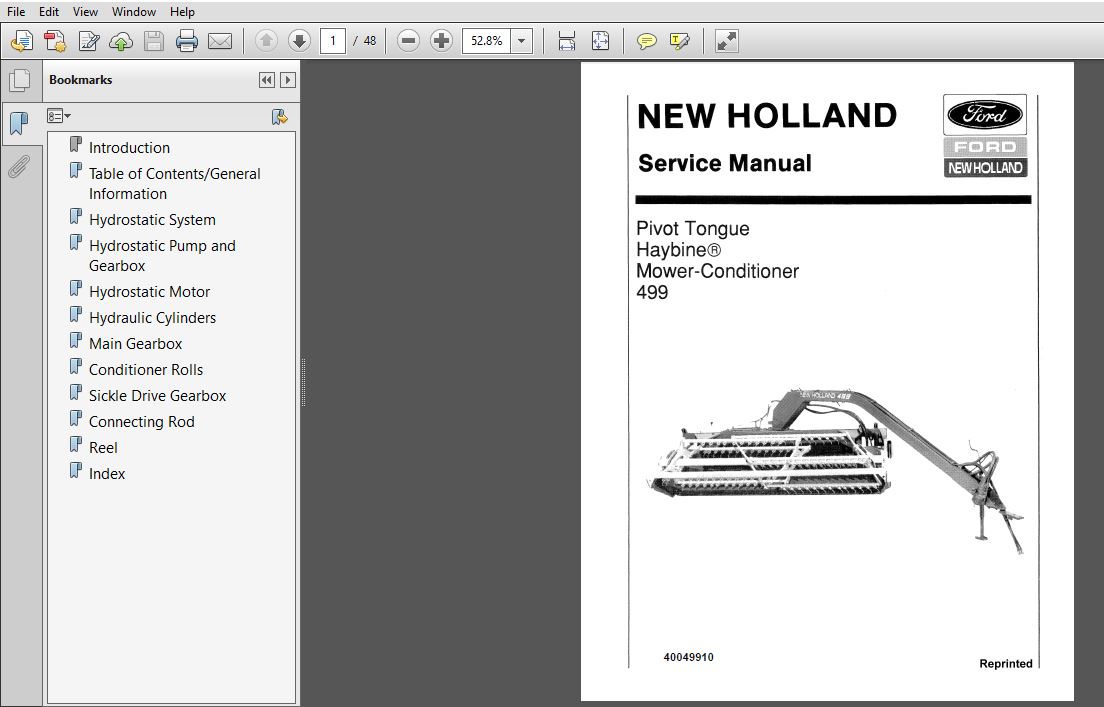
Task: Click the Create PDF toolbar icon
Action: click(x=22, y=41)
